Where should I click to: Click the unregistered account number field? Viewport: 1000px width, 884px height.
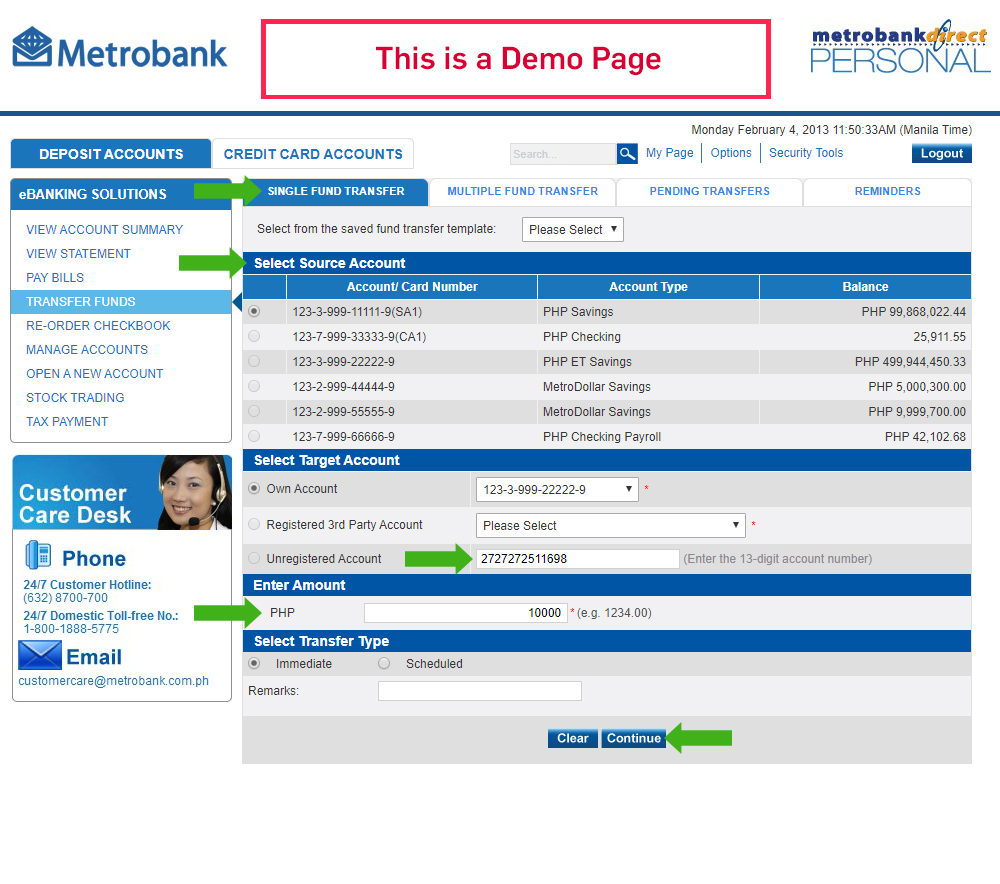click(577, 559)
